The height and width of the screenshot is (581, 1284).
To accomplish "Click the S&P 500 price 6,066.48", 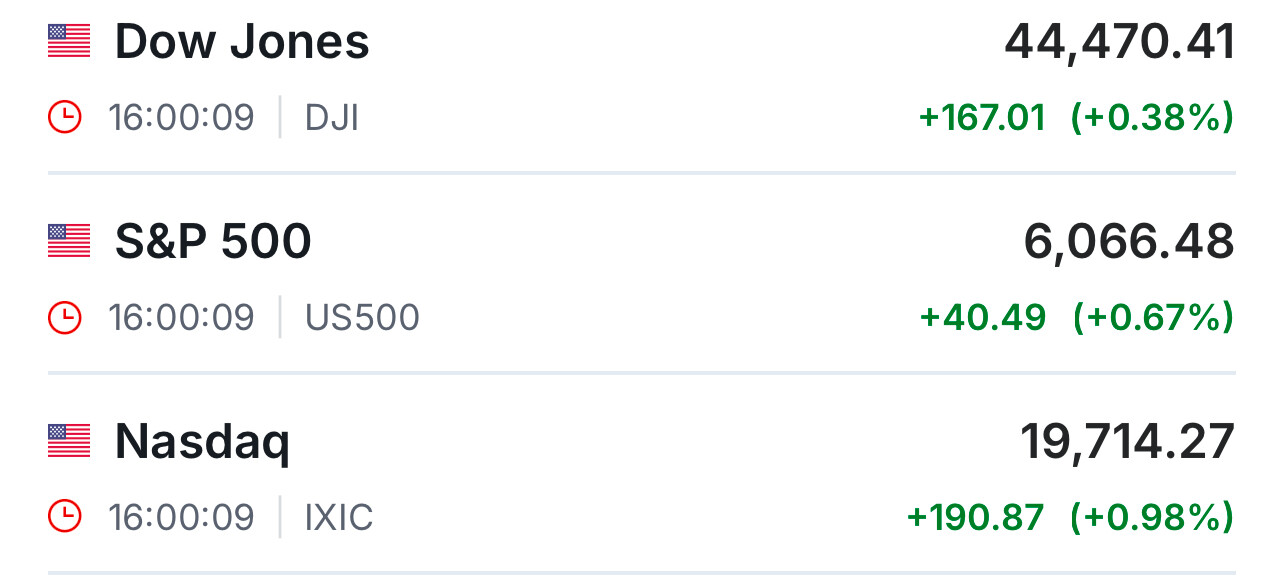I will pyautogui.click(x=1129, y=242).
